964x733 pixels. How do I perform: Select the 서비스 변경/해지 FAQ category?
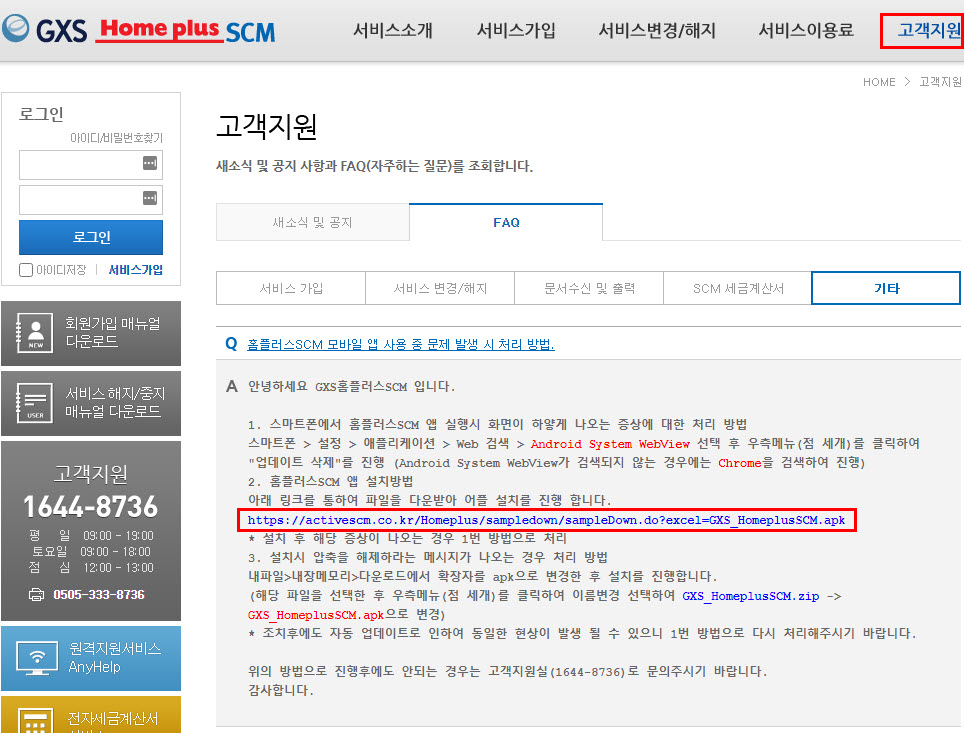(440, 288)
